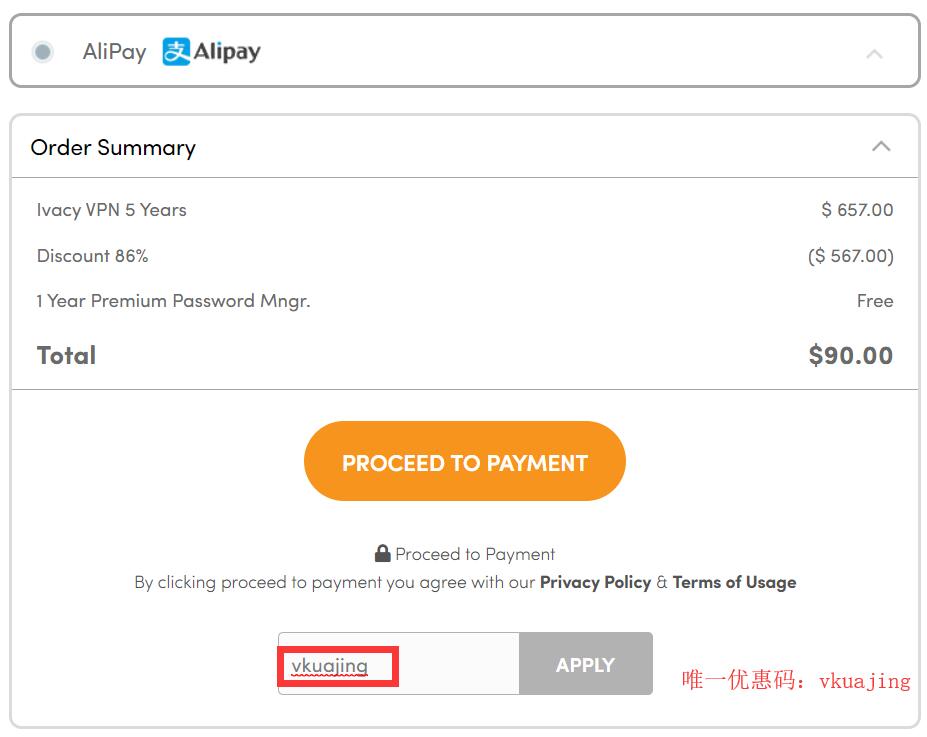The height and width of the screenshot is (737, 927).
Task: Click the Discount 86% label
Action: coord(92,256)
